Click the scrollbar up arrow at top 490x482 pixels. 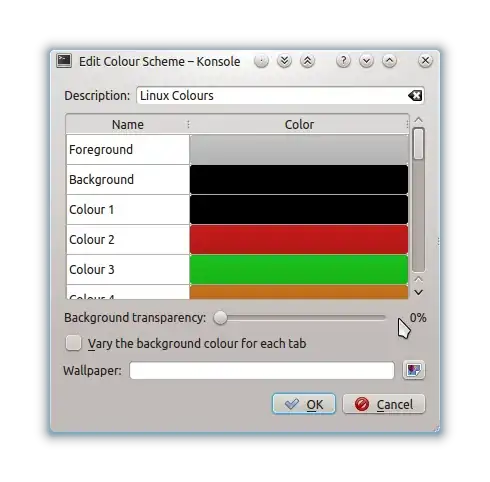[x=419, y=120]
